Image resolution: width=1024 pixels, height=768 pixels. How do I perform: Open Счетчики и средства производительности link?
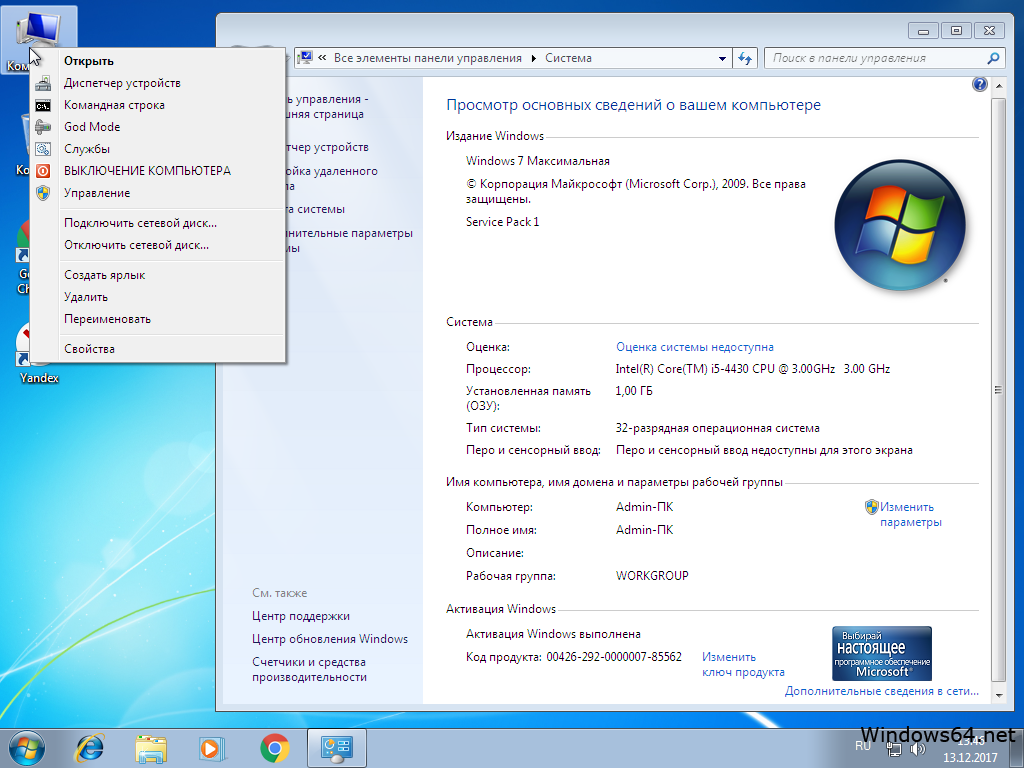(310, 669)
